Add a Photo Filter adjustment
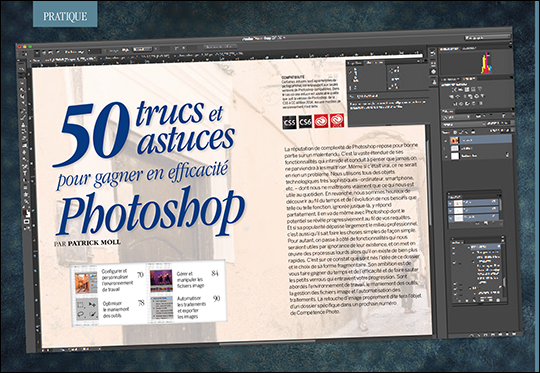Screen dimensions: 540x373 pos(470,97)
